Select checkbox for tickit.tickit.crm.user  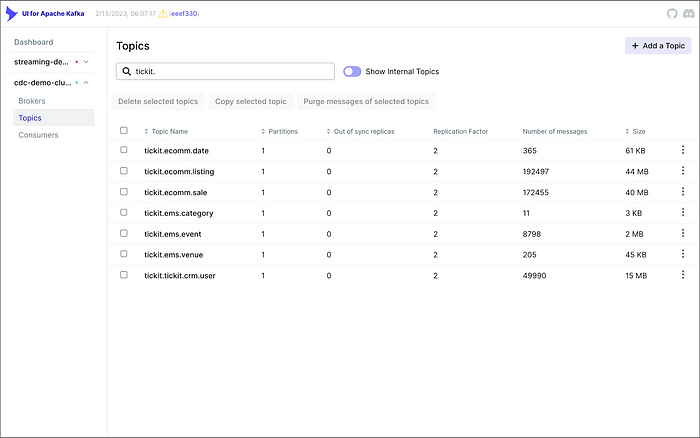(x=124, y=275)
